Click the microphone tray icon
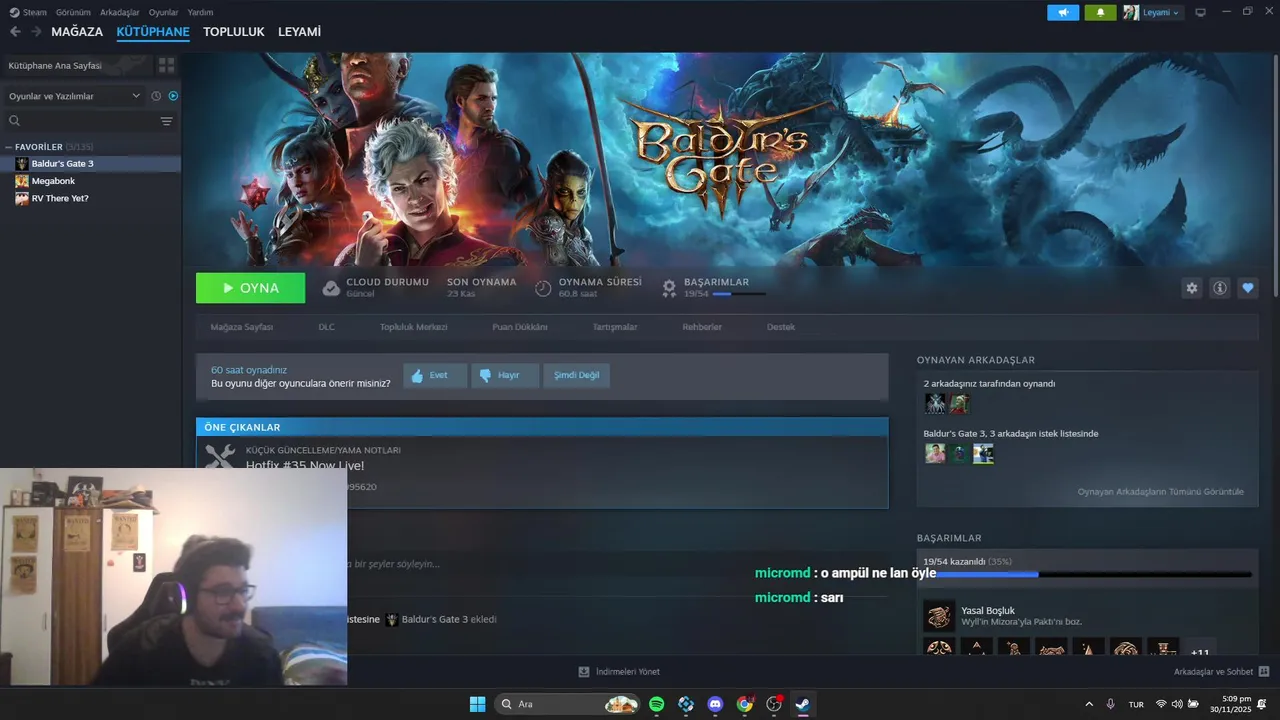Viewport: 1280px width, 720px height. [1110, 704]
